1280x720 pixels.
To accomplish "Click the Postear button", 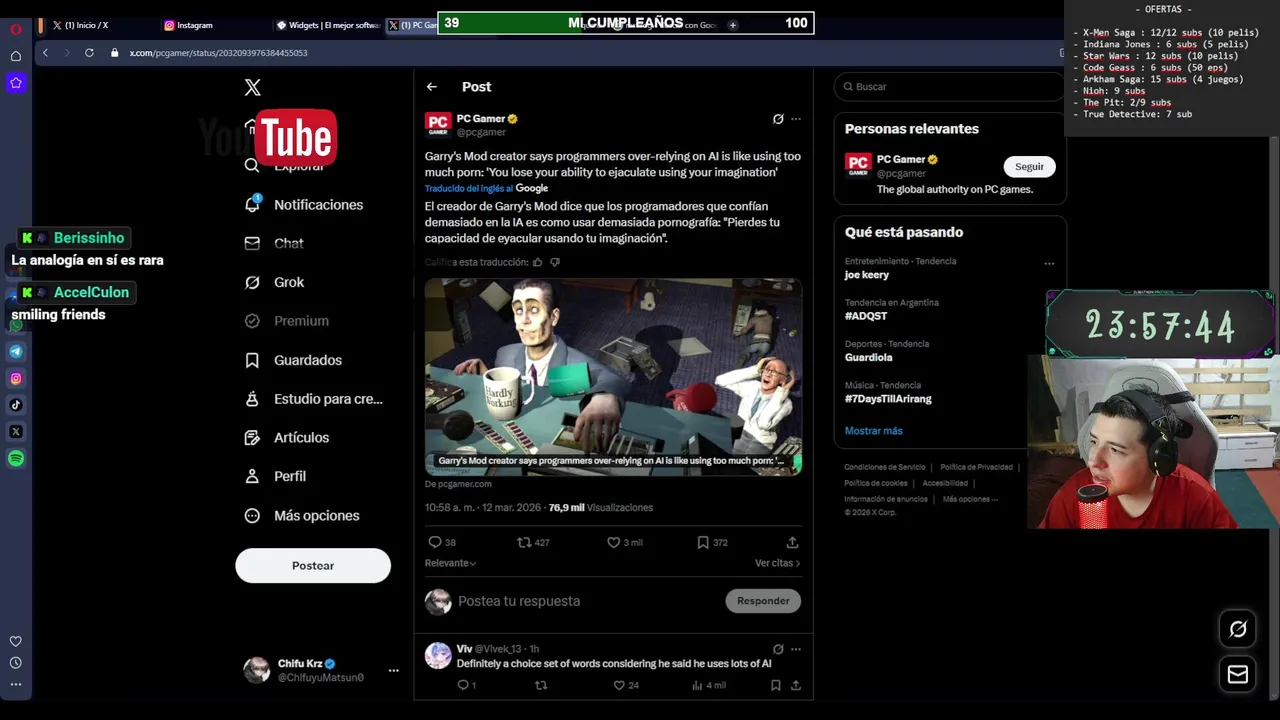I will (313, 566).
